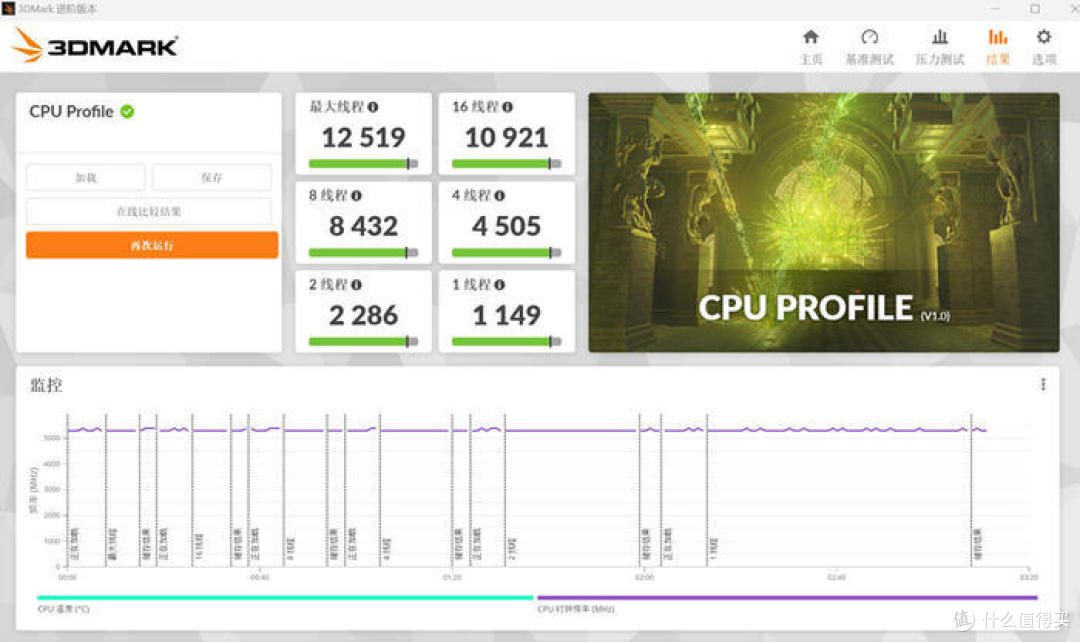The image size is (1080, 642).
Task: Click info icon beside 8 threads (8 线程)
Action: (356, 196)
